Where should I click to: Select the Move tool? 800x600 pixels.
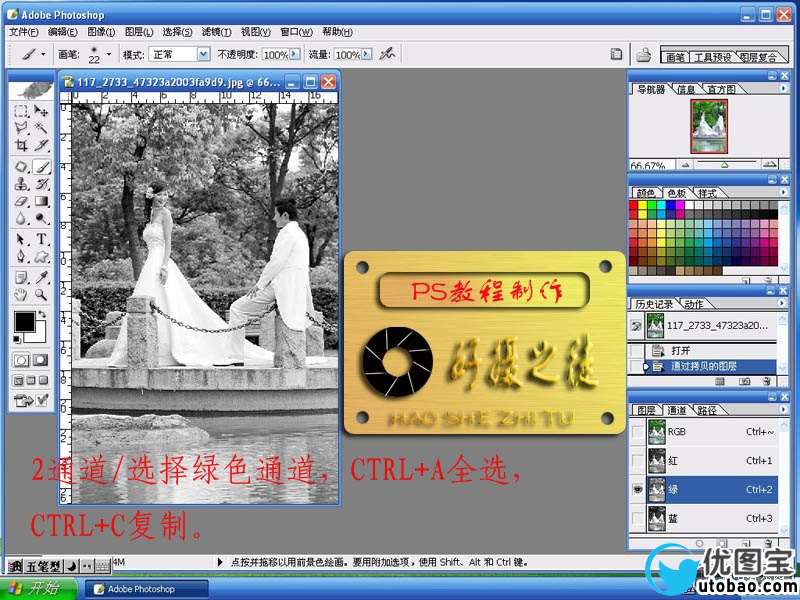(41, 111)
